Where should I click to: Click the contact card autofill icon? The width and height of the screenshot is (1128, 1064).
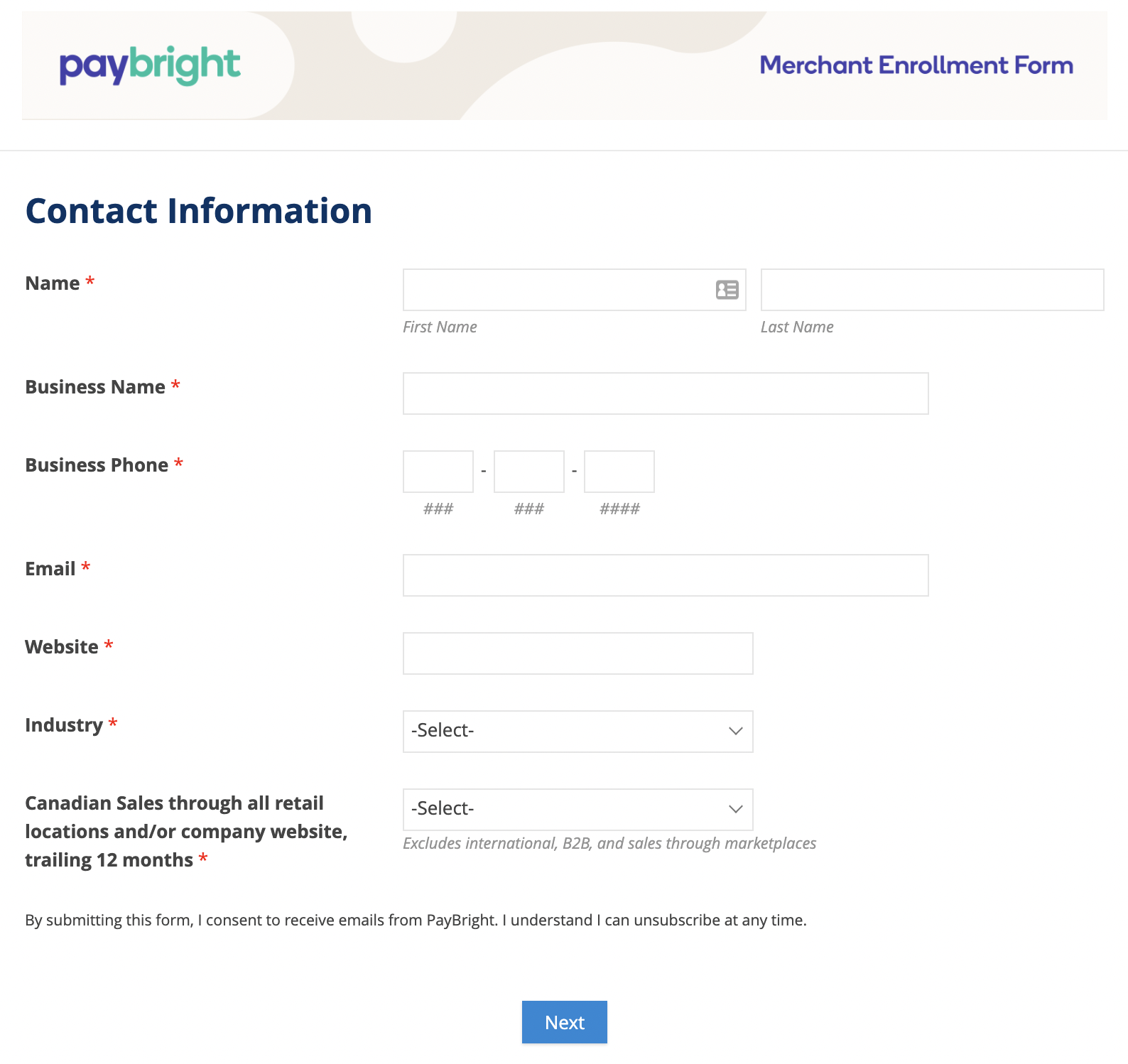[x=727, y=290]
